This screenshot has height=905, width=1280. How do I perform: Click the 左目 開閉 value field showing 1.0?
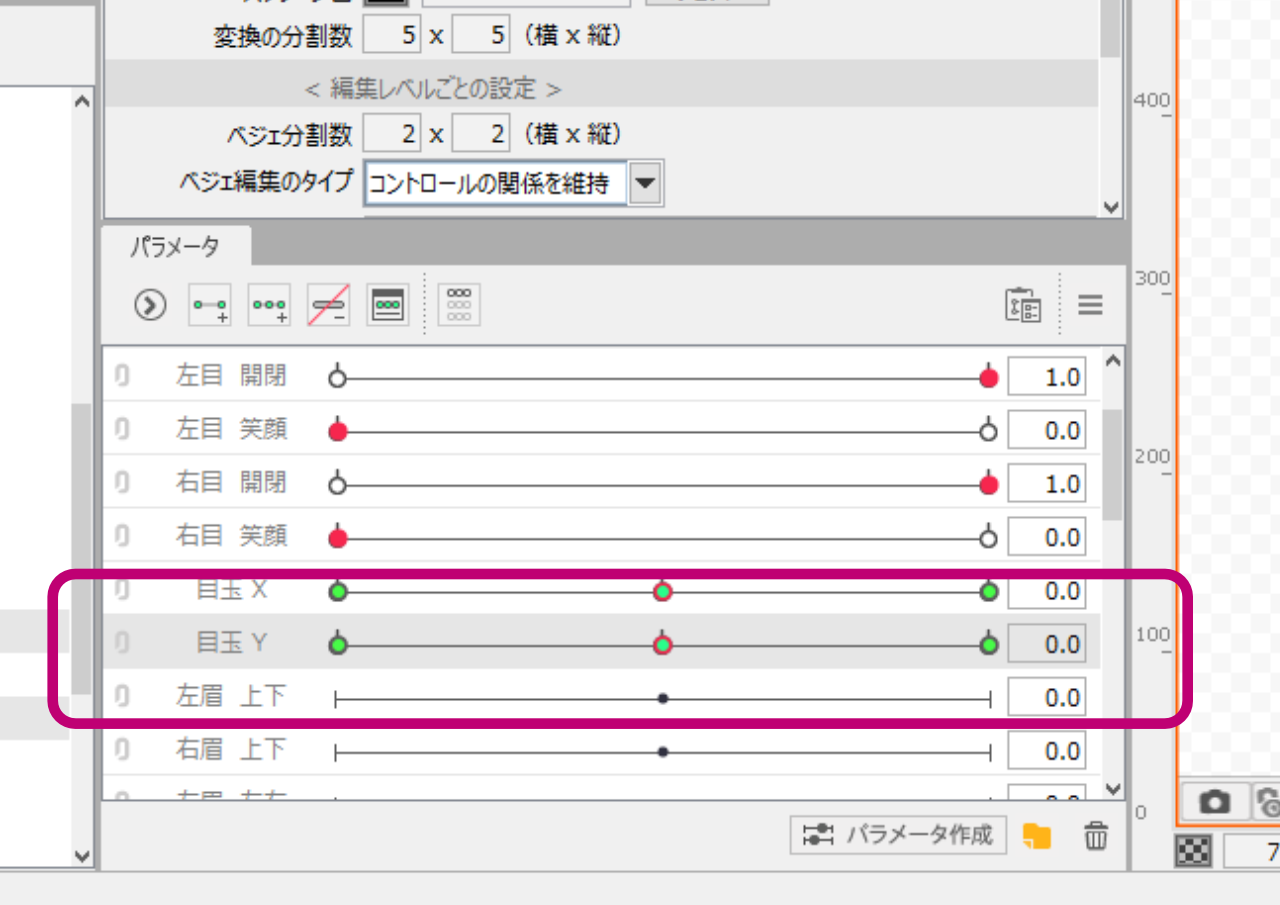click(x=1047, y=377)
